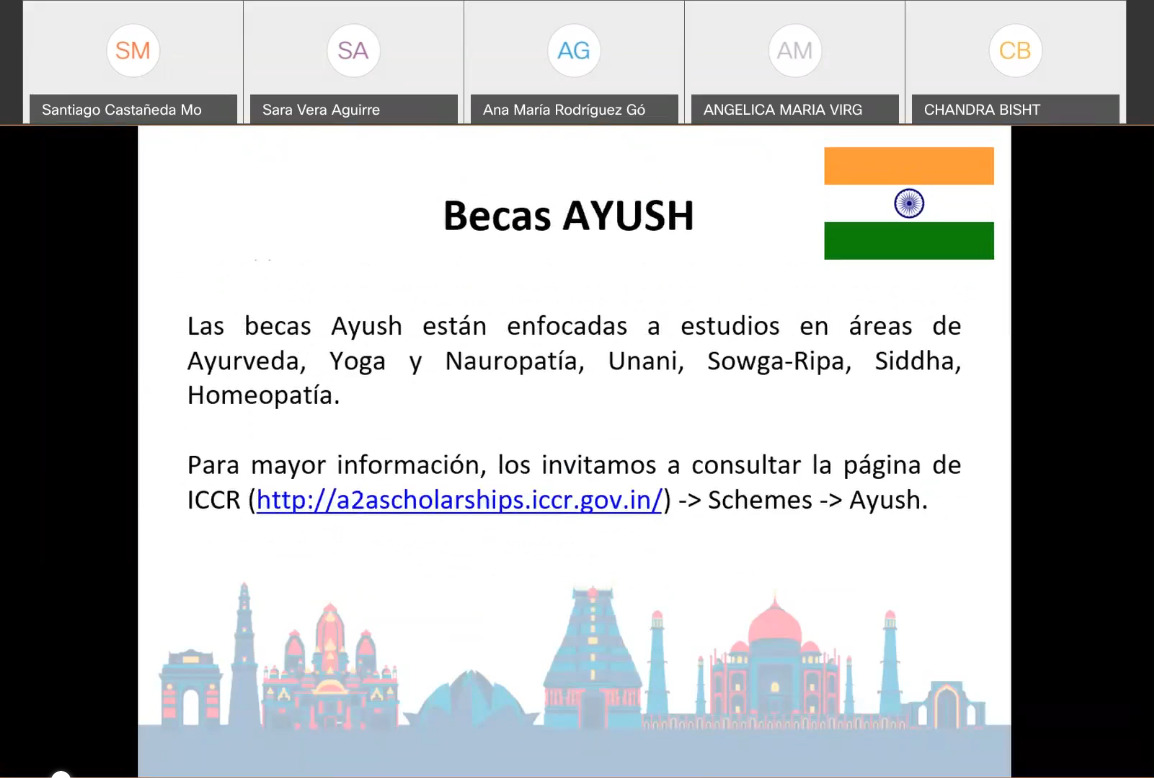The height and width of the screenshot is (778, 1154).
Task: Select the CHANDRA BISHT name label
Action: (x=1016, y=110)
